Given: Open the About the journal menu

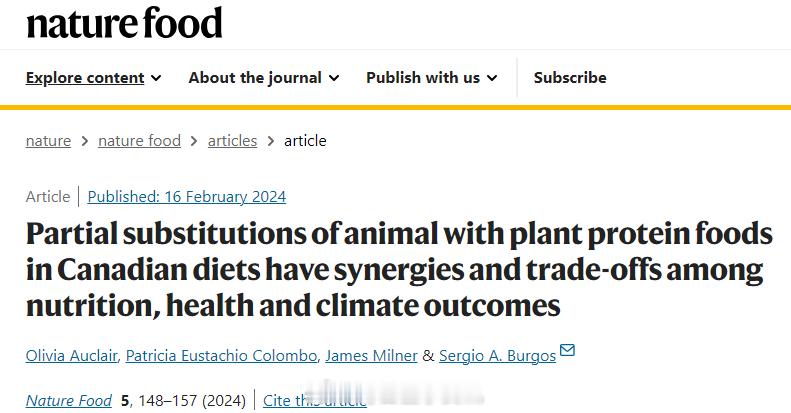Looking at the screenshot, I should tap(255, 78).
